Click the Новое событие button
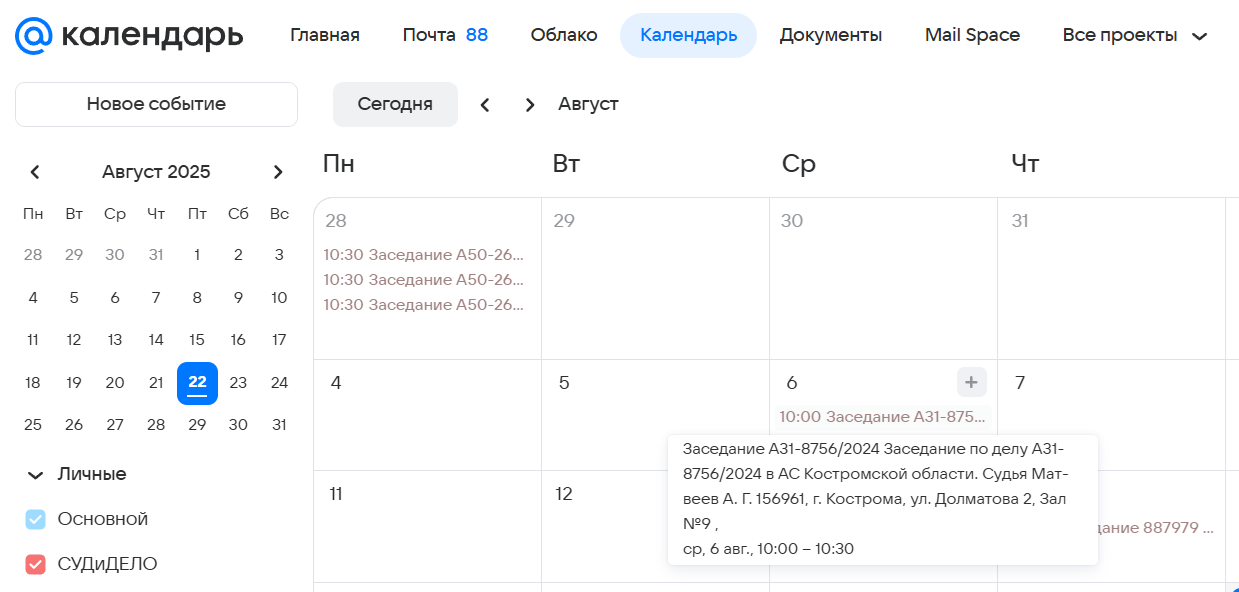 click(156, 104)
